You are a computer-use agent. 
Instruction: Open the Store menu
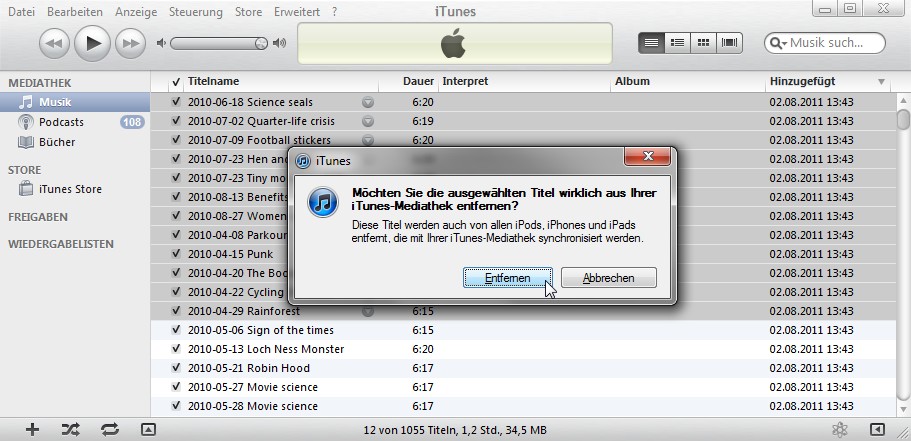[x=248, y=12]
